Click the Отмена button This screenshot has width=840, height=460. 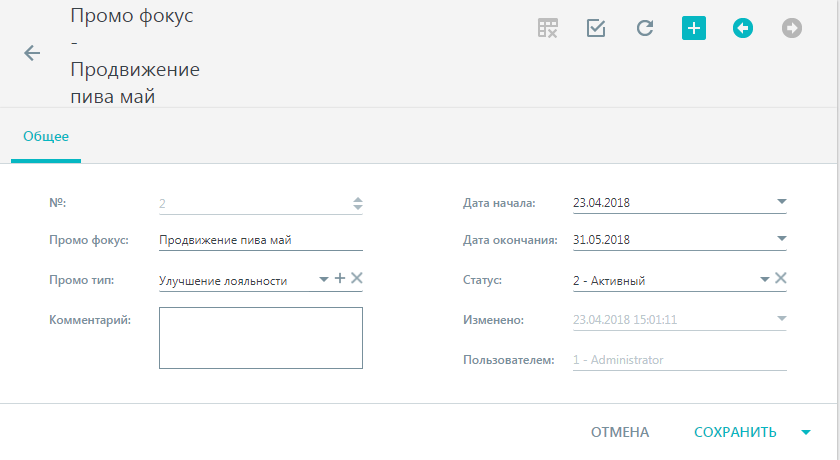pyautogui.click(x=620, y=432)
